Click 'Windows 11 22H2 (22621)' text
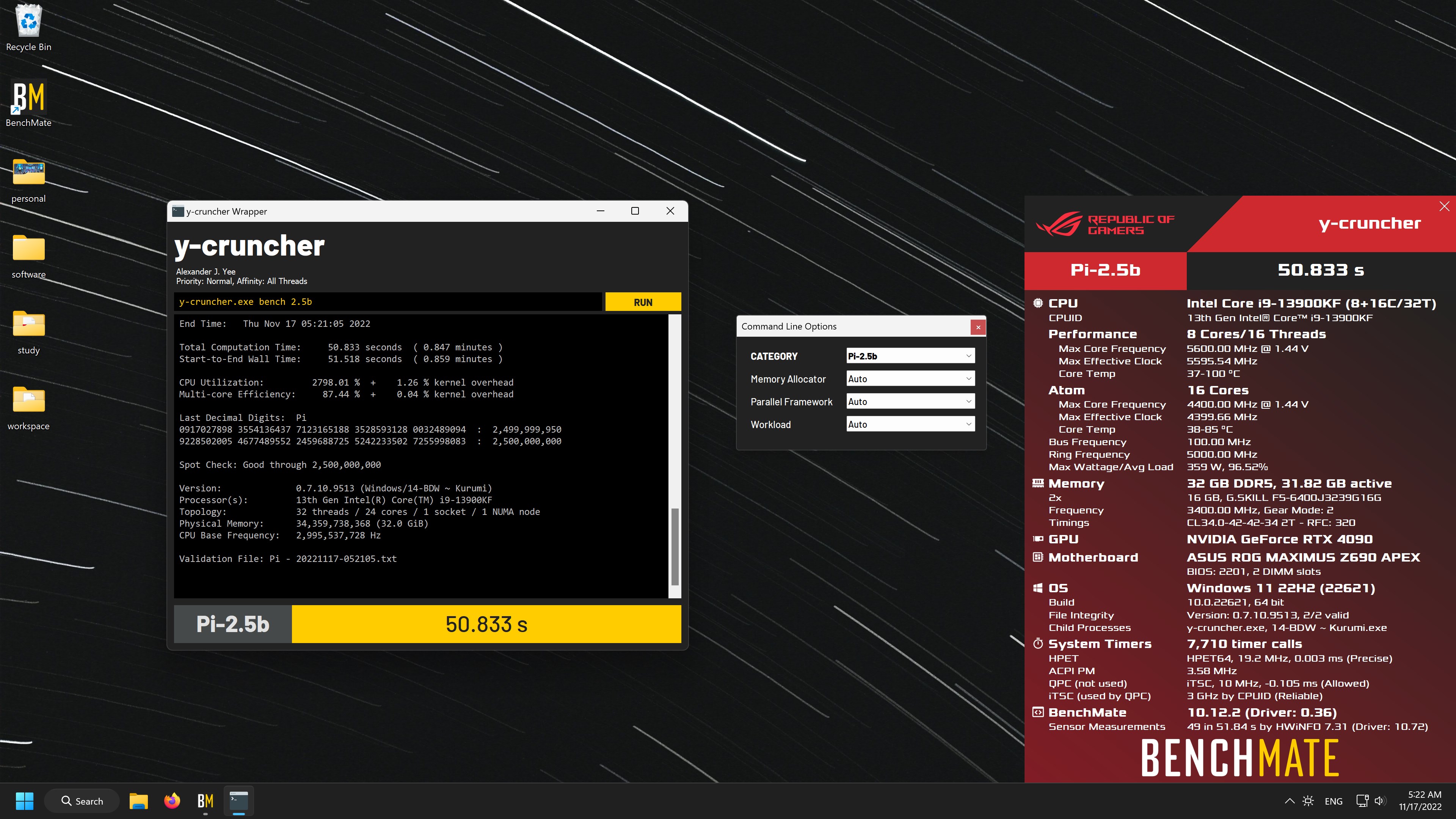 tap(1281, 588)
